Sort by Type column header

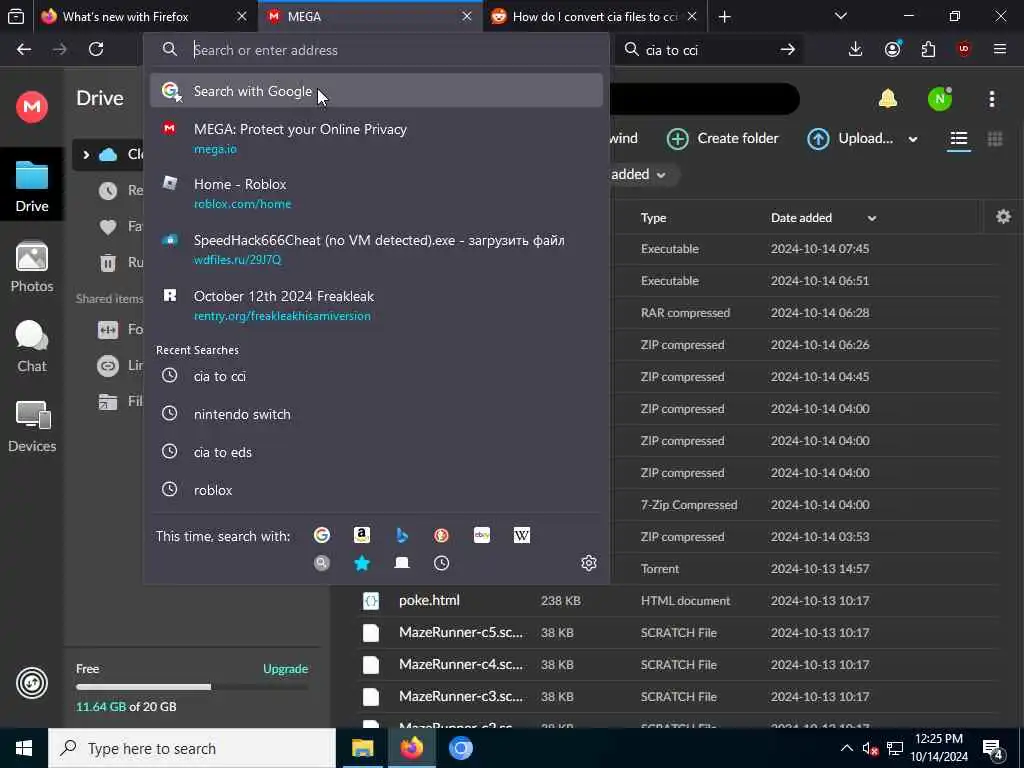[x=654, y=218]
